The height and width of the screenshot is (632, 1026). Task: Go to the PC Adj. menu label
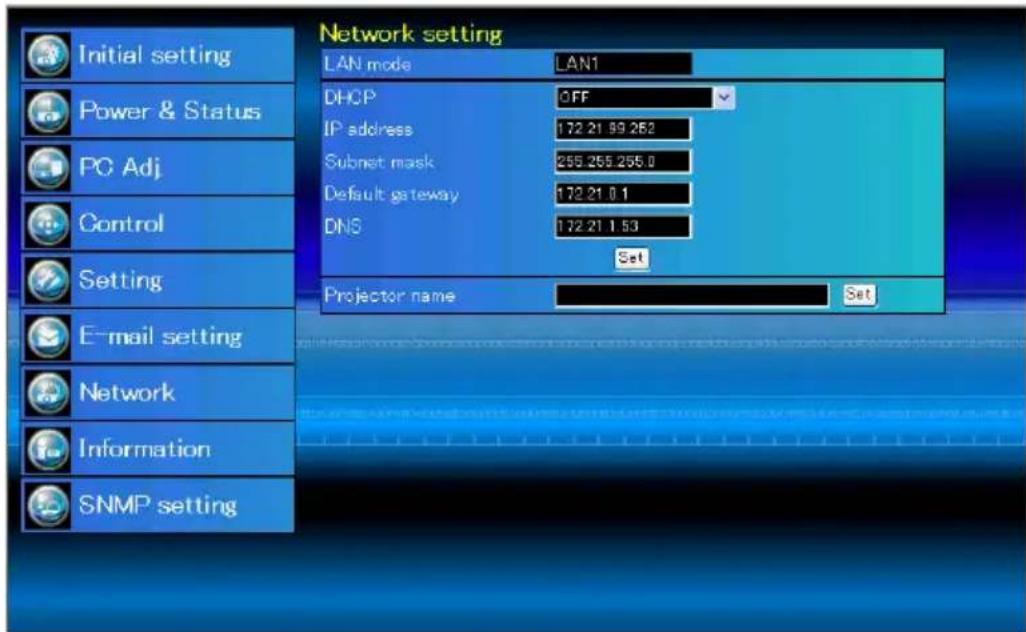coord(120,167)
